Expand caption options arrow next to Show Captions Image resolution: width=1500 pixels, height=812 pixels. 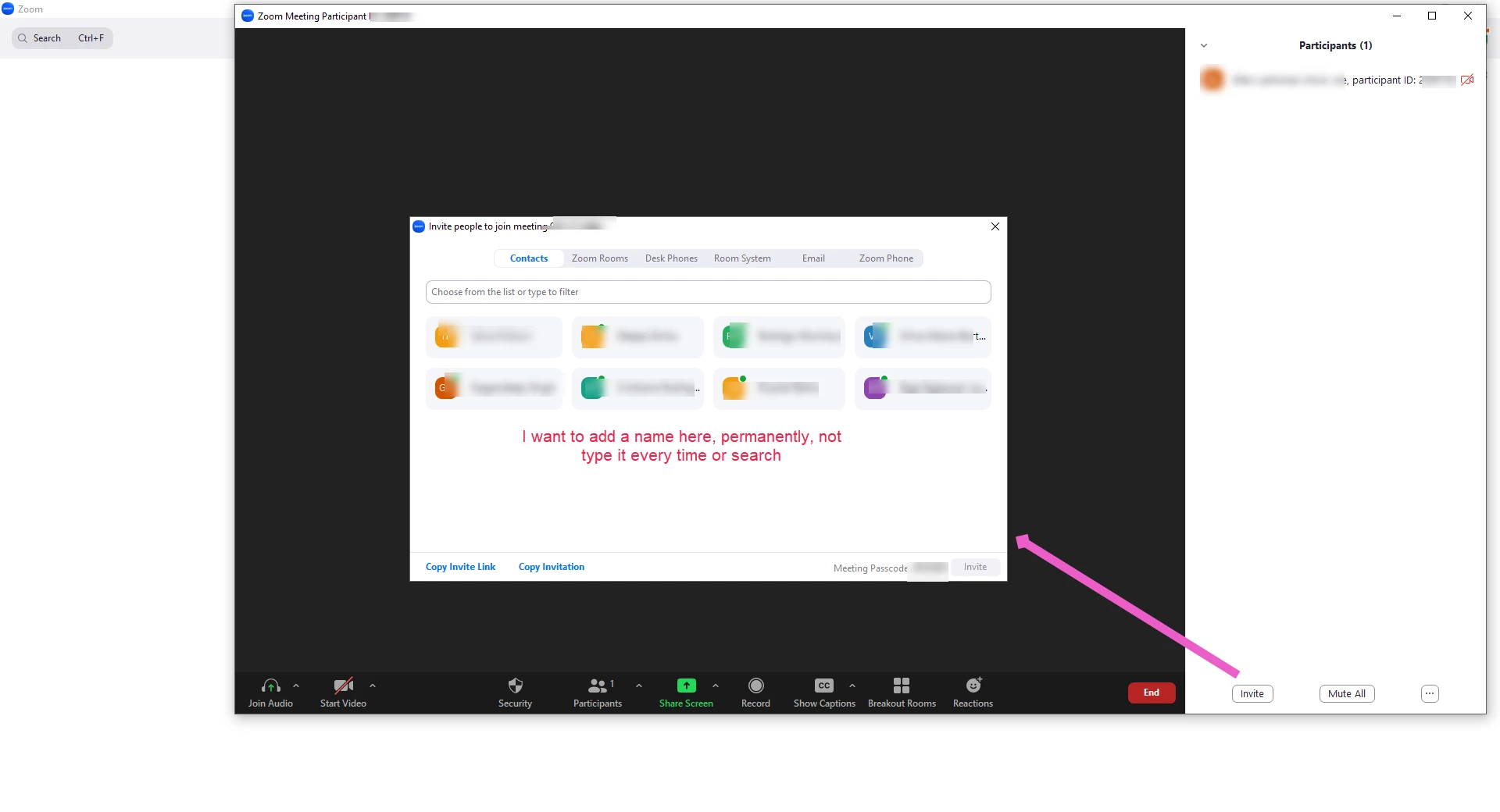[x=852, y=686]
